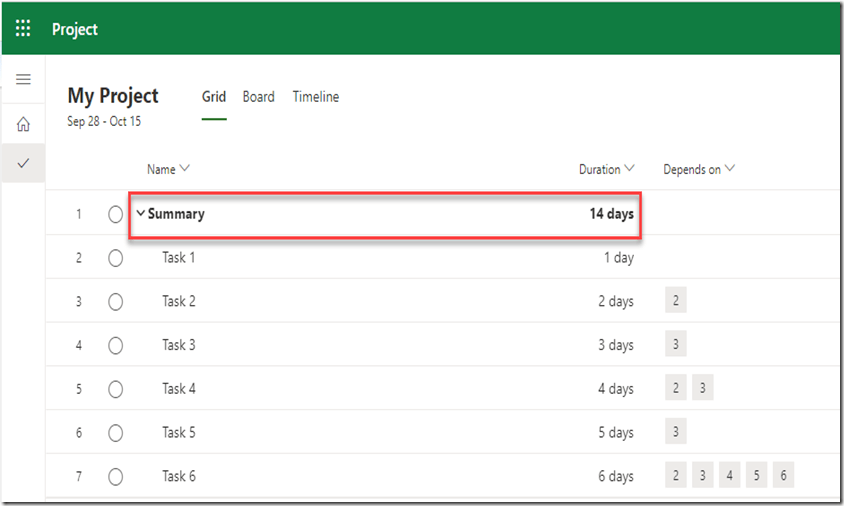Switch to the Timeline tab

coord(315,97)
